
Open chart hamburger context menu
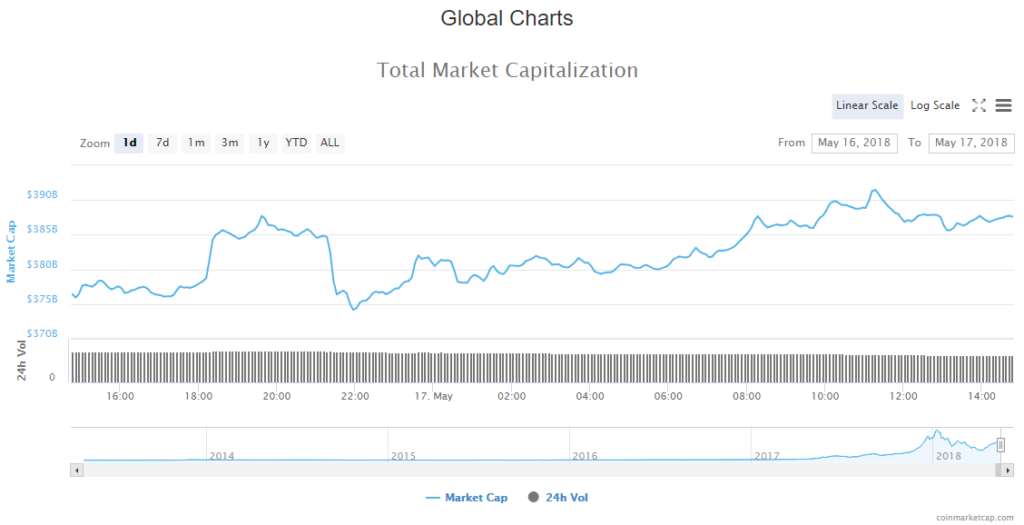pyautogui.click(x=1003, y=105)
